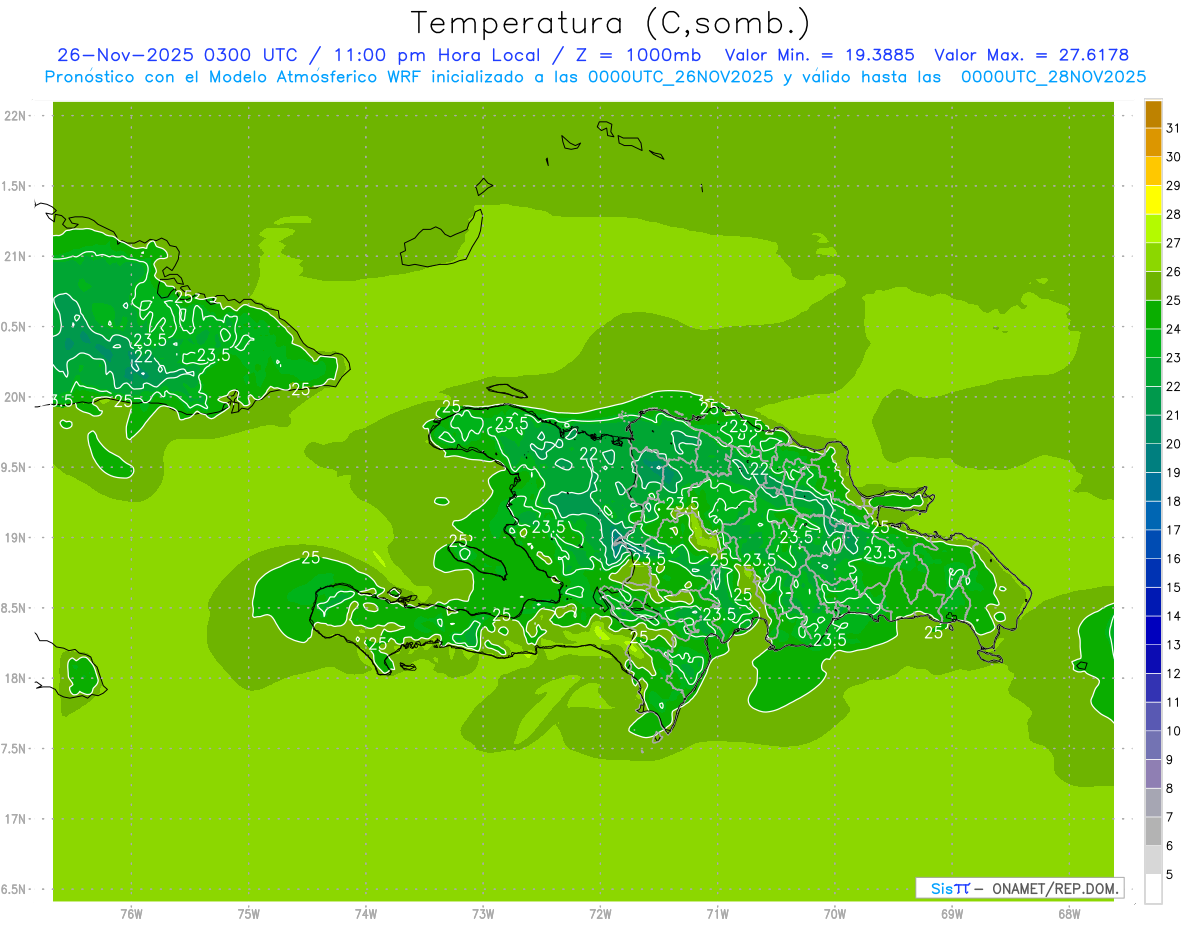The height and width of the screenshot is (927, 1200).
Task: Click the '73W' longitude axis label
Action: (x=483, y=914)
